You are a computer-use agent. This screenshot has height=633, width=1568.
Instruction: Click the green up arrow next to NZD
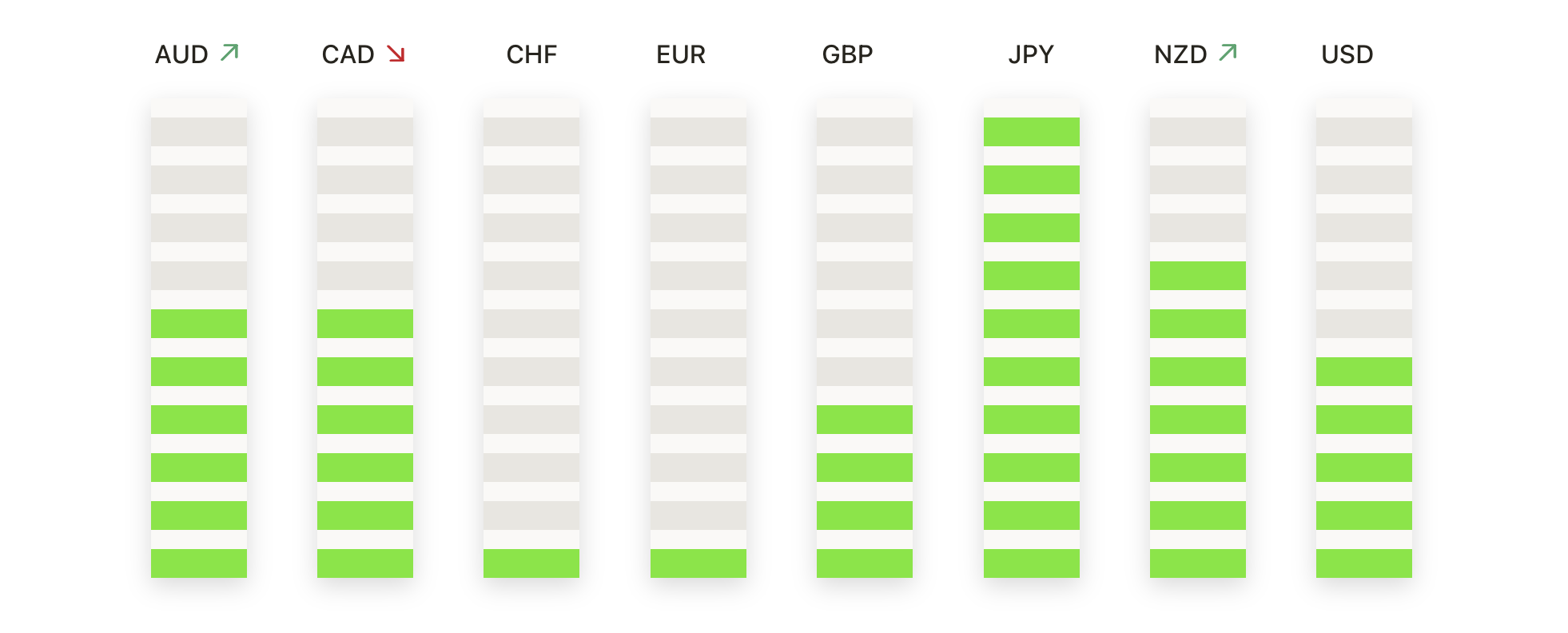click(x=1228, y=53)
